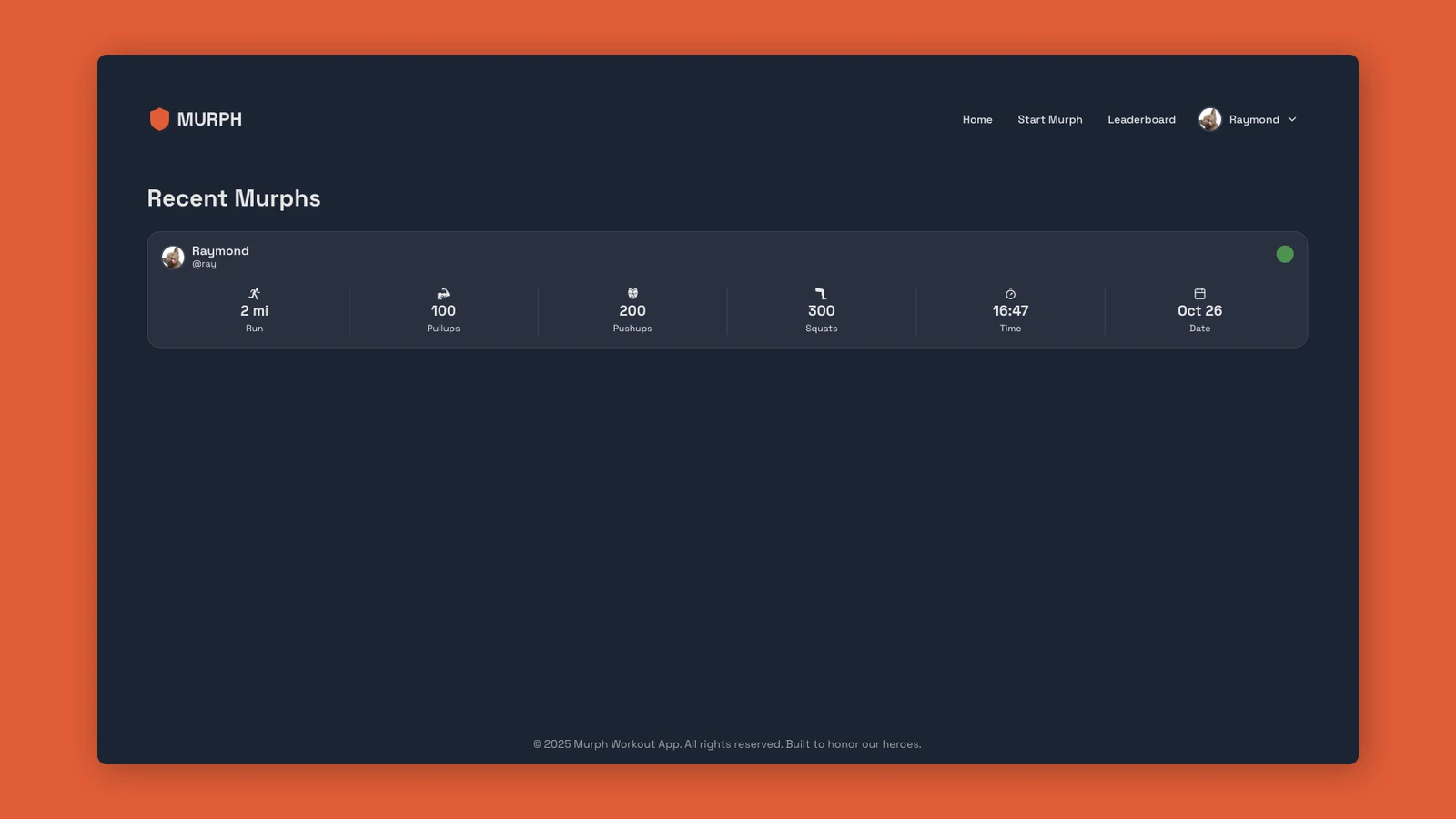The width and height of the screenshot is (1456, 819).
Task: Select the Oct 26 date value
Action: 1199,310
